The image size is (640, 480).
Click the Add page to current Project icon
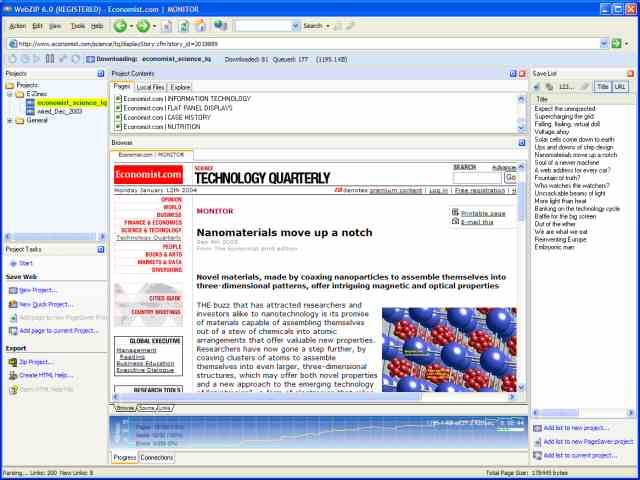tap(13, 331)
